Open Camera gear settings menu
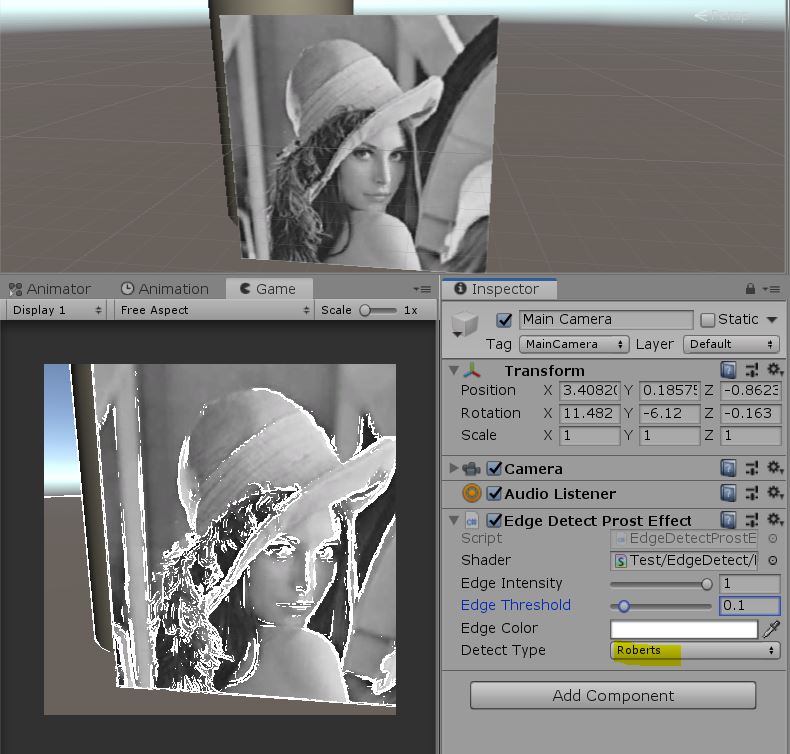Image resolution: width=790 pixels, height=754 pixels. click(x=774, y=468)
